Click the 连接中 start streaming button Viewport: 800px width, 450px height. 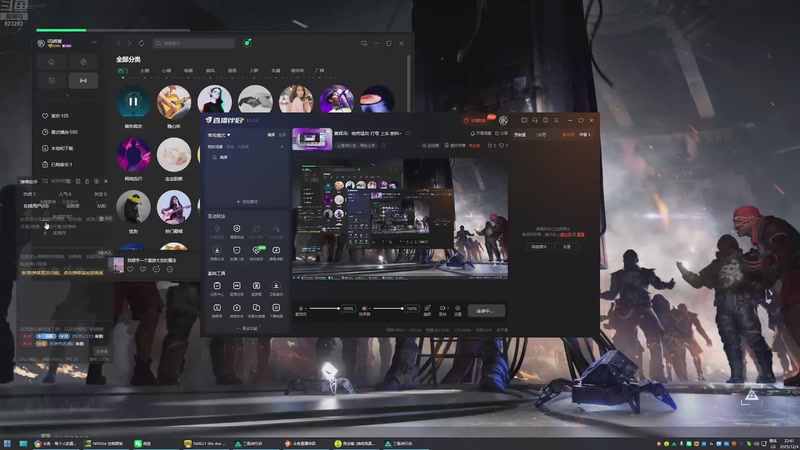pos(486,310)
